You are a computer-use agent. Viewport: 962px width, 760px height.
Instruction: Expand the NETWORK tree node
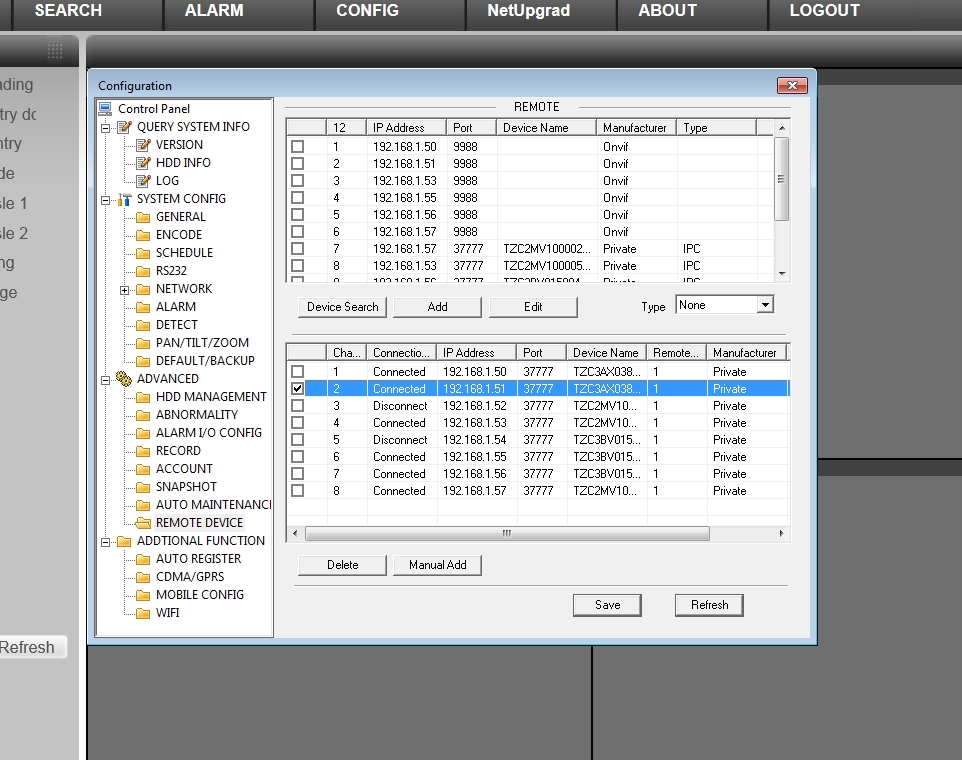pos(124,289)
